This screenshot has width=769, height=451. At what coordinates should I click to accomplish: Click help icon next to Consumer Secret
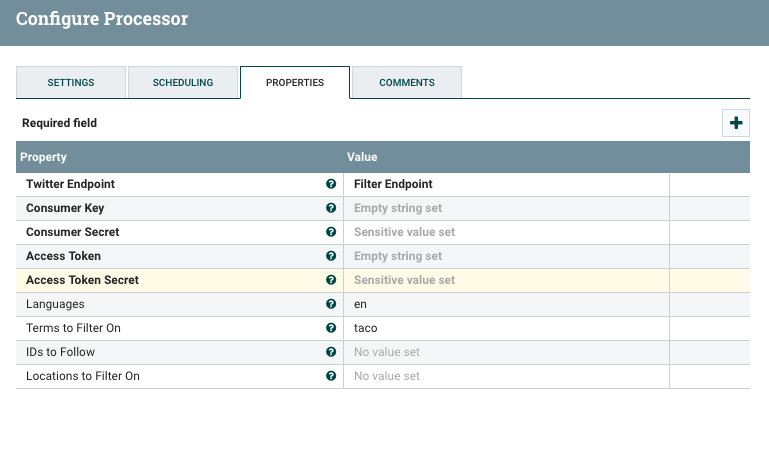[x=330, y=232]
